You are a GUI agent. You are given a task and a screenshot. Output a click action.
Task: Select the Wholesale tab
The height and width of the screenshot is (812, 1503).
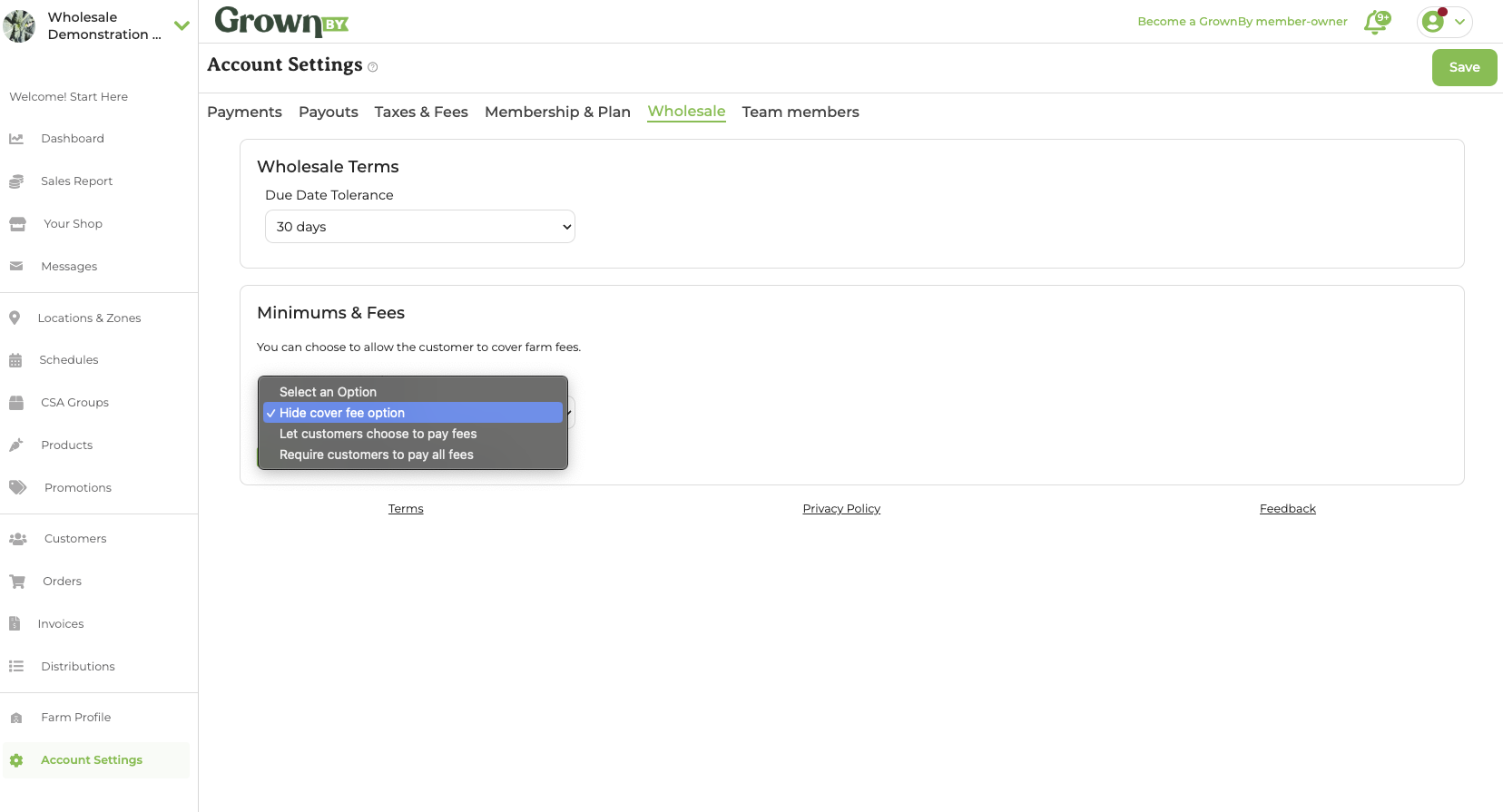point(686,112)
